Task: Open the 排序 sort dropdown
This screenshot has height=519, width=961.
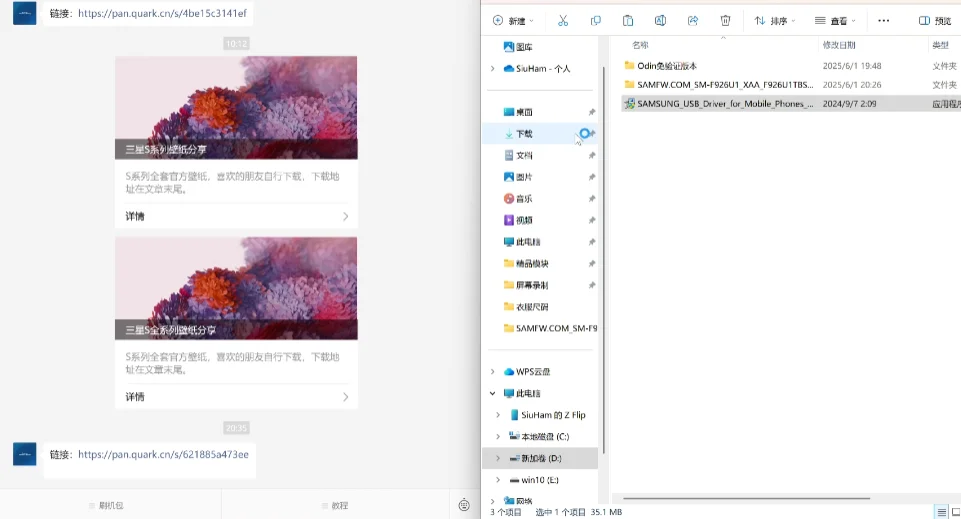Action: pyautogui.click(x=774, y=21)
